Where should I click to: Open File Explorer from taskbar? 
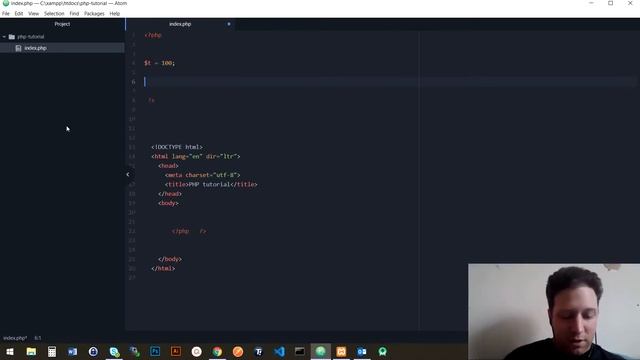click(31, 351)
